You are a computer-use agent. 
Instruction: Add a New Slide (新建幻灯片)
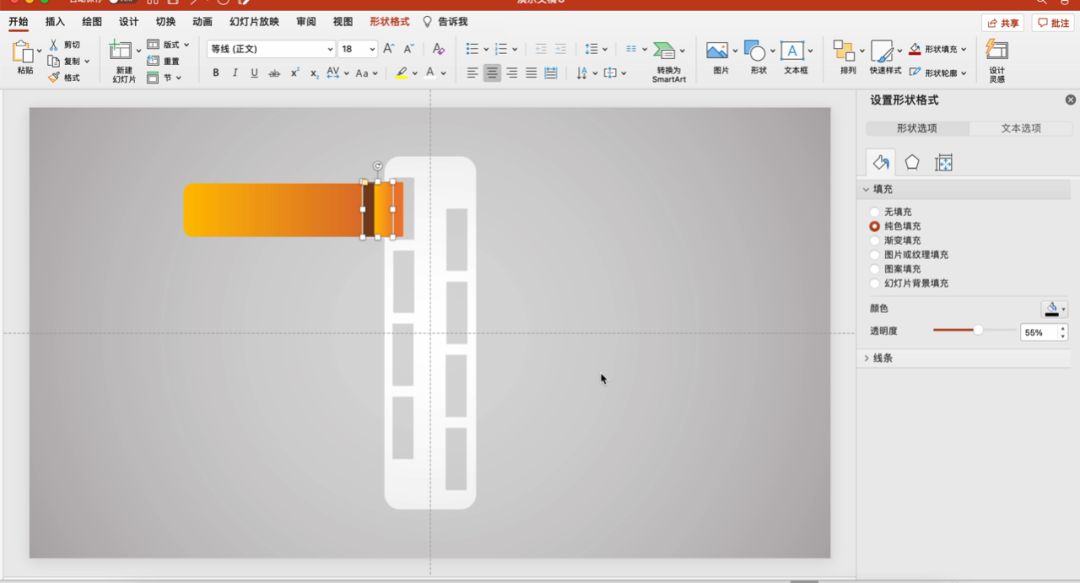click(121, 51)
